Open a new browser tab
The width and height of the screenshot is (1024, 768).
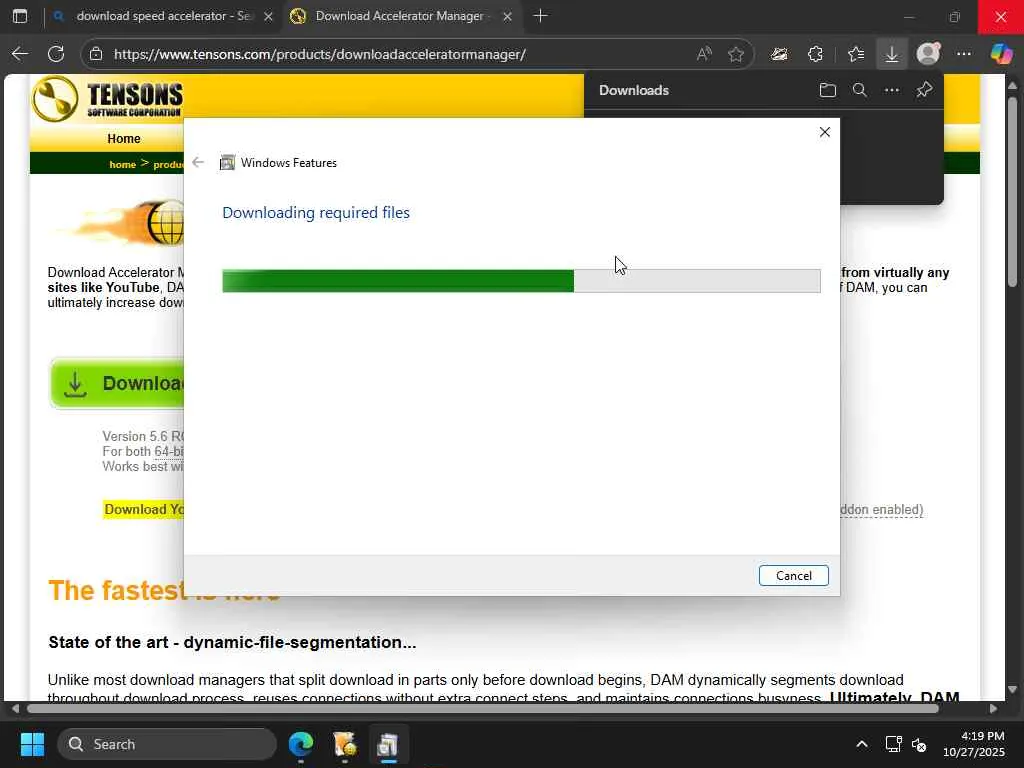[x=540, y=16]
